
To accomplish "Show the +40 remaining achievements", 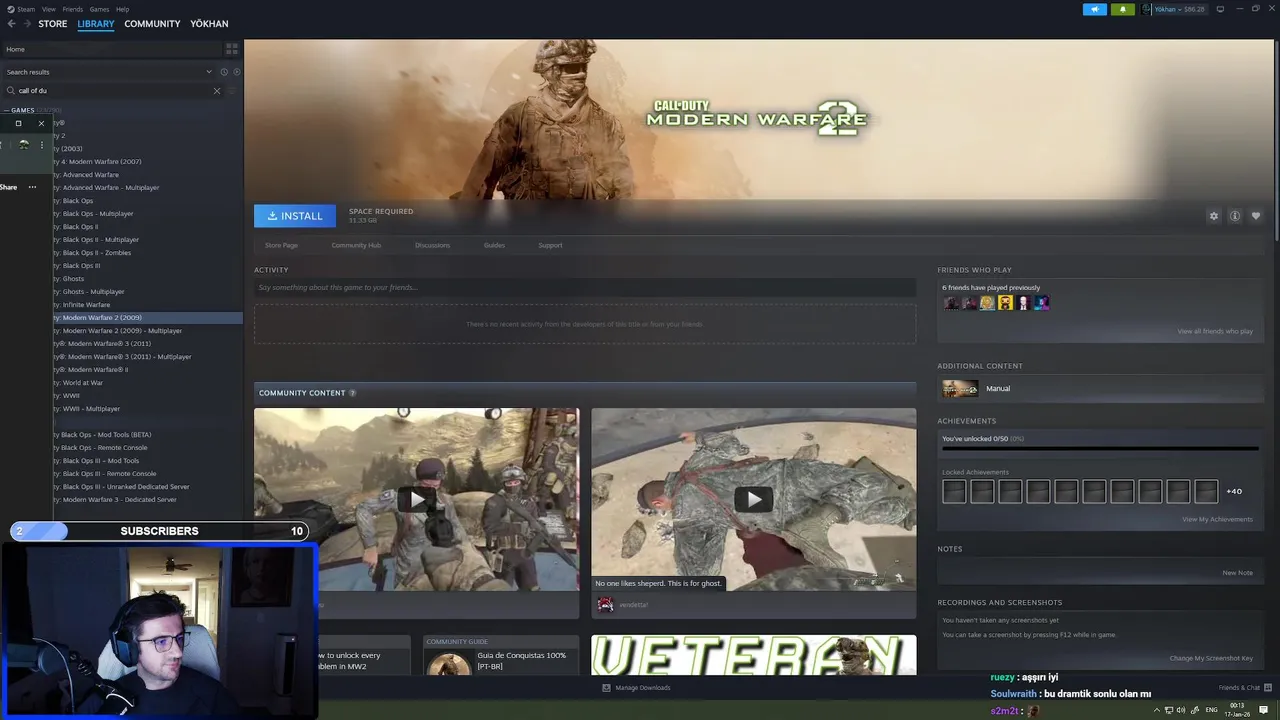I will [x=1234, y=491].
